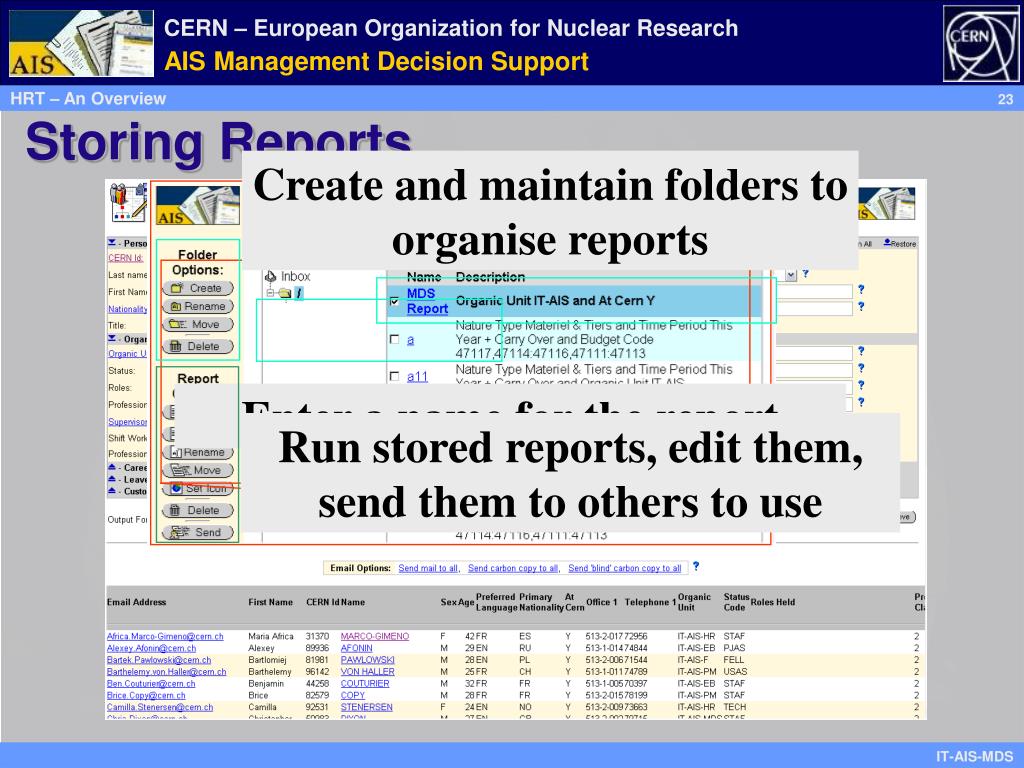This screenshot has width=1024, height=768.
Task: Email Alexey.Afonin@cern.ch
Action: coord(152,648)
